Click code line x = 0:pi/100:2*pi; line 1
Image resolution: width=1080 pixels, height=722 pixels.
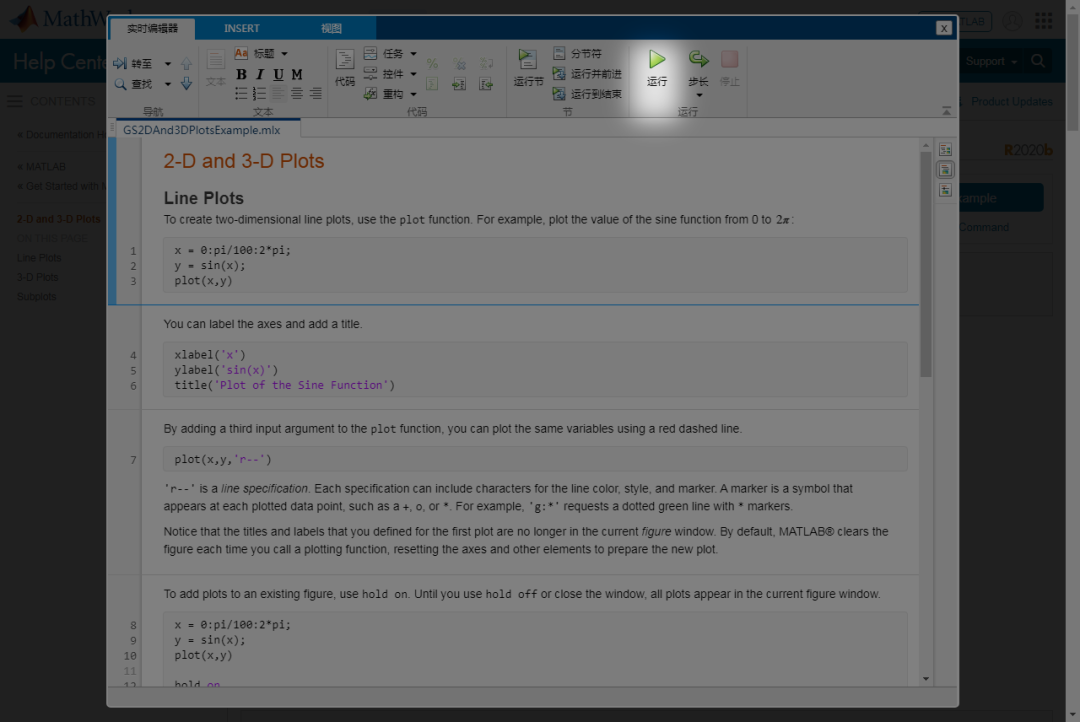pos(233,250)
